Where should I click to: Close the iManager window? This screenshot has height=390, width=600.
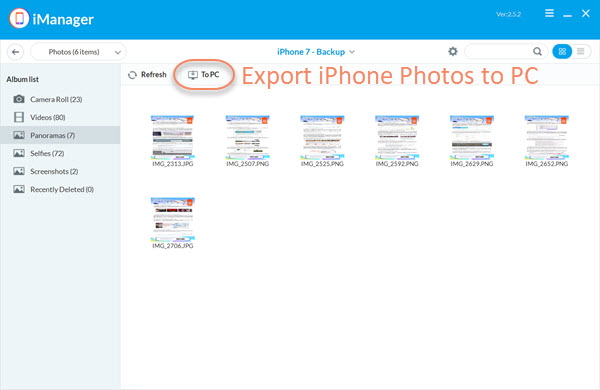(585, 13)
